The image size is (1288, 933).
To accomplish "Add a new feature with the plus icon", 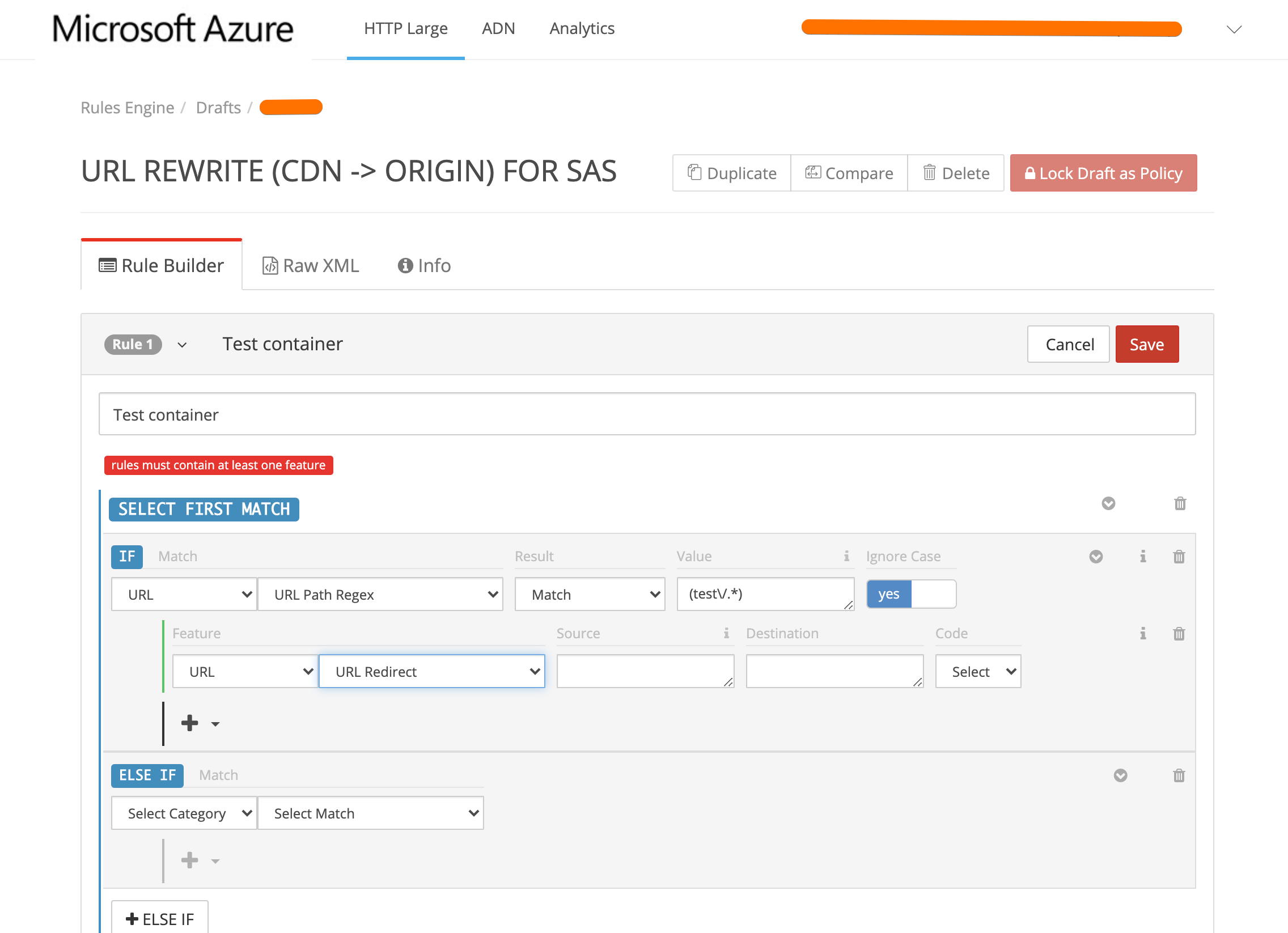I will pos(190,722).
